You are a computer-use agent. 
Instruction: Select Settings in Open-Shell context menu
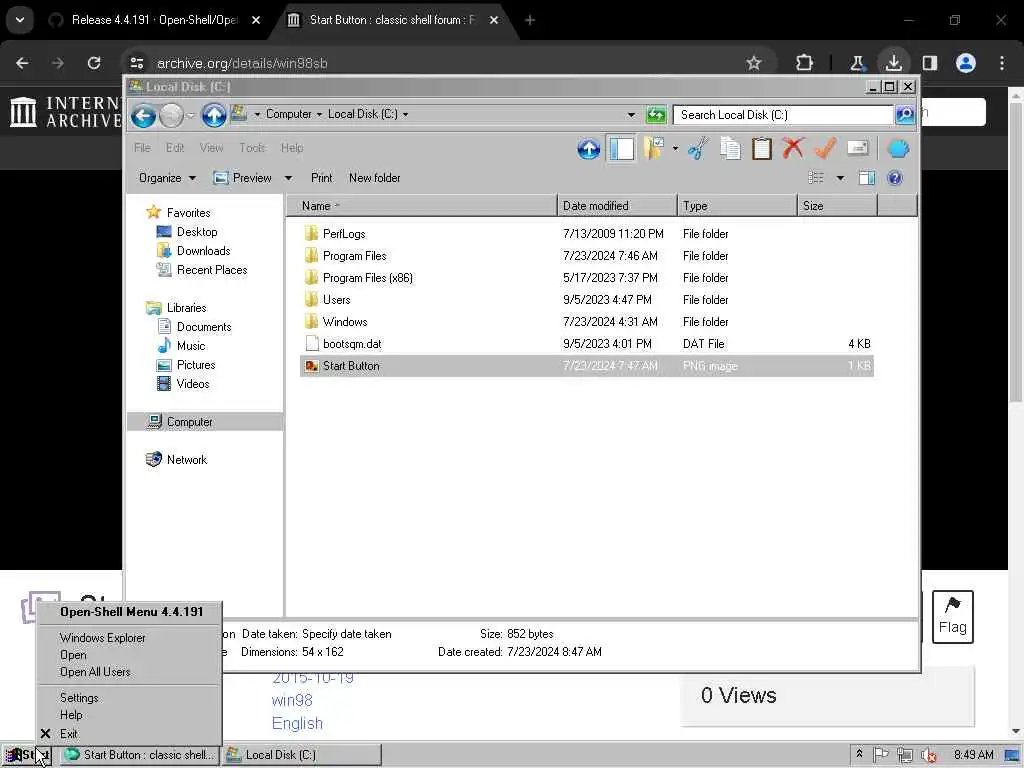coord(129,697)
